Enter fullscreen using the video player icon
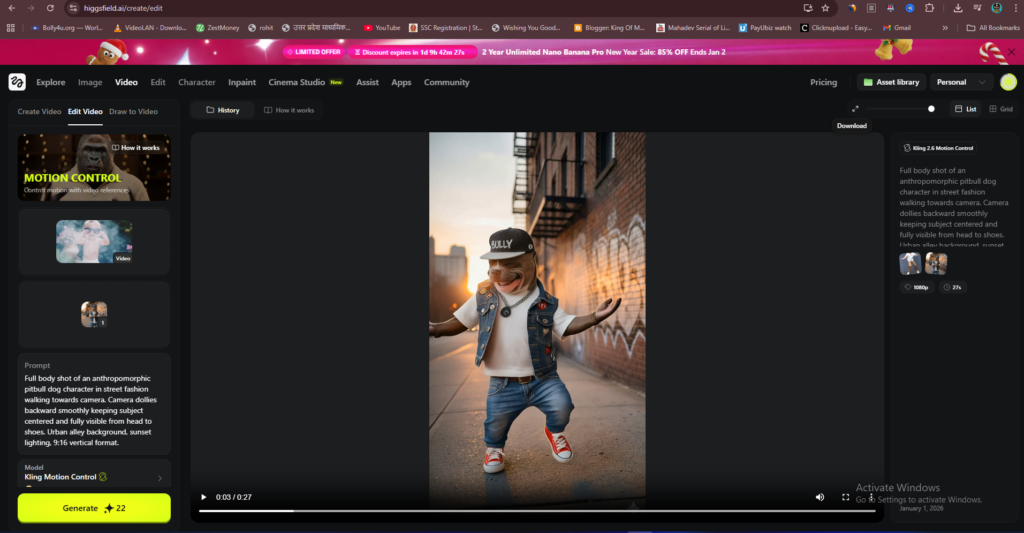The width and height of the screenshot is (1024, 533). click(x=846, y=497)
